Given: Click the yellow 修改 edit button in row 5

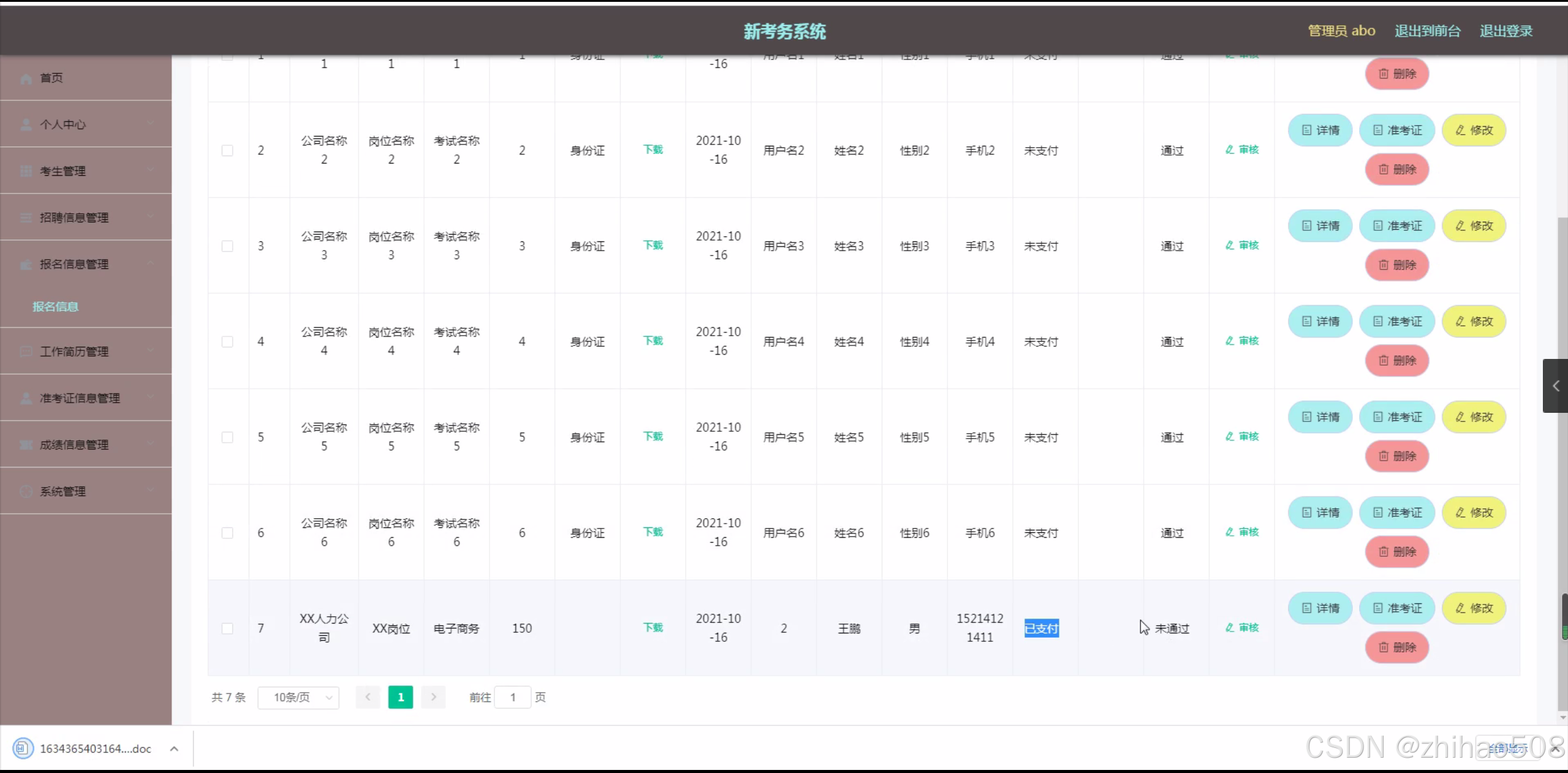Looking at the screenshot, I should pos(1474,417).
